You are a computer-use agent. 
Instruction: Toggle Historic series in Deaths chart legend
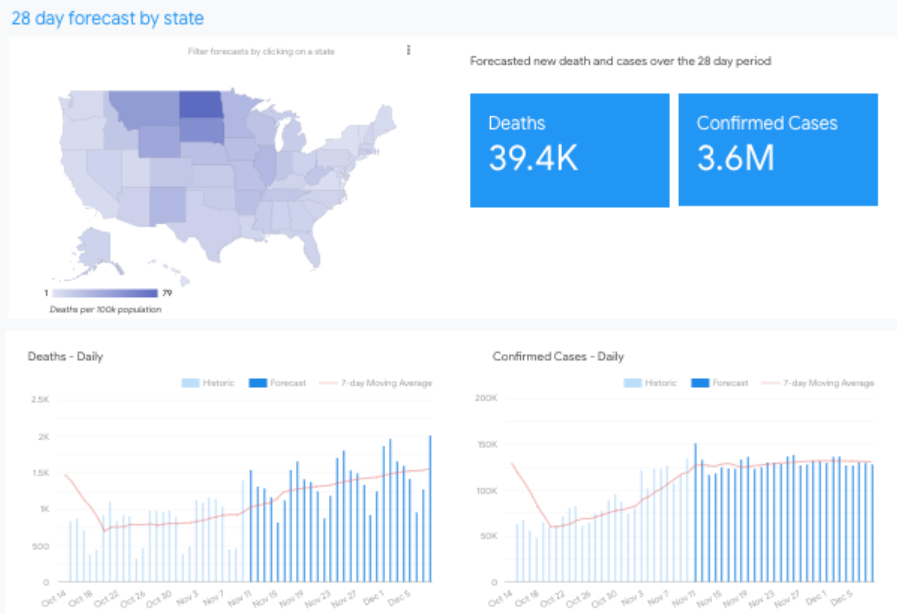208,383
